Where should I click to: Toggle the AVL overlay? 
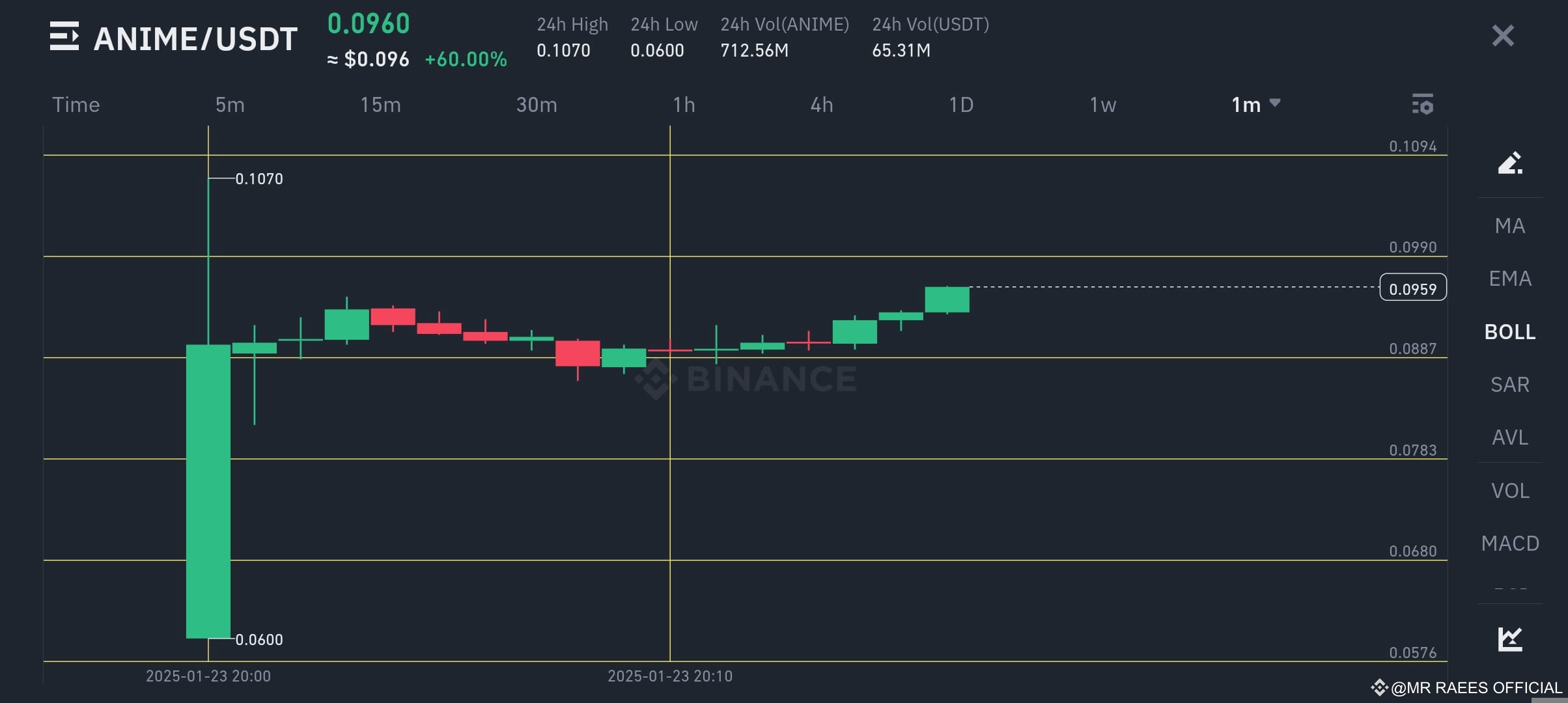1509,437
